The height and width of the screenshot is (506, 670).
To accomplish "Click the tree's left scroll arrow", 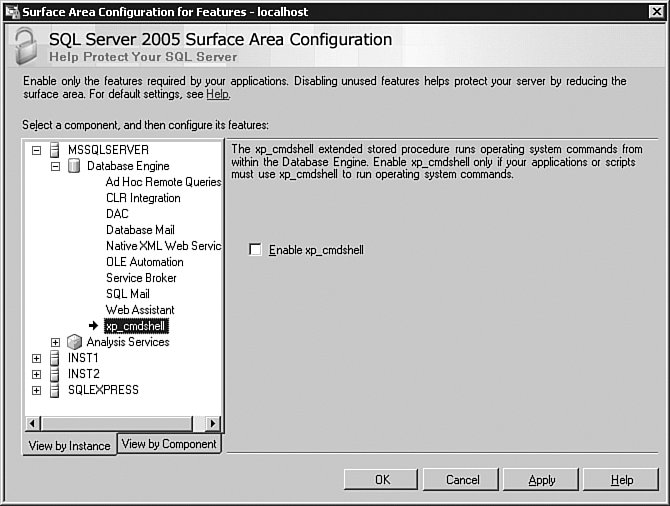I will (32, 424).
